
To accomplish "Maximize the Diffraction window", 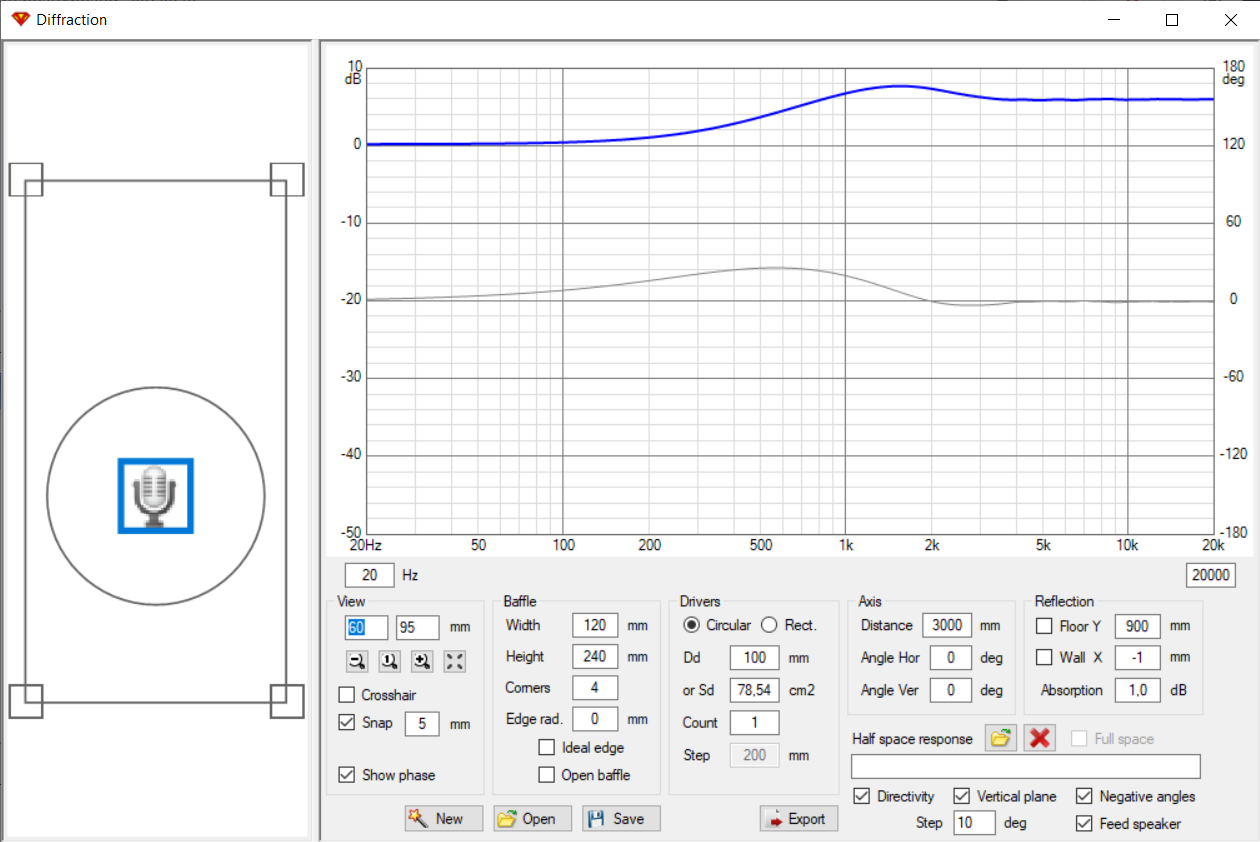I will click(1172, 19).
